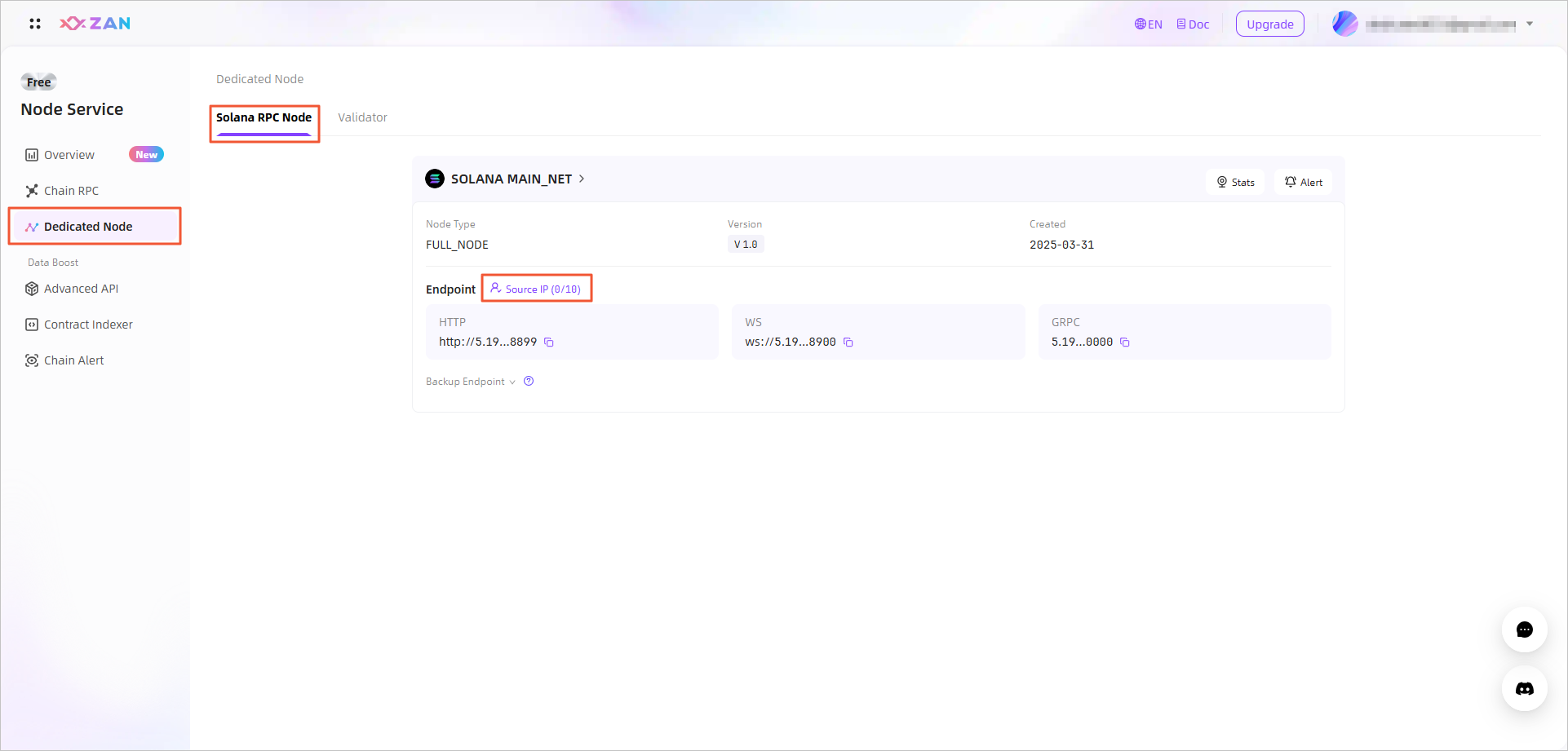
Task: Click the Solana chain logo icon
Action: click(x=435, y=179)
